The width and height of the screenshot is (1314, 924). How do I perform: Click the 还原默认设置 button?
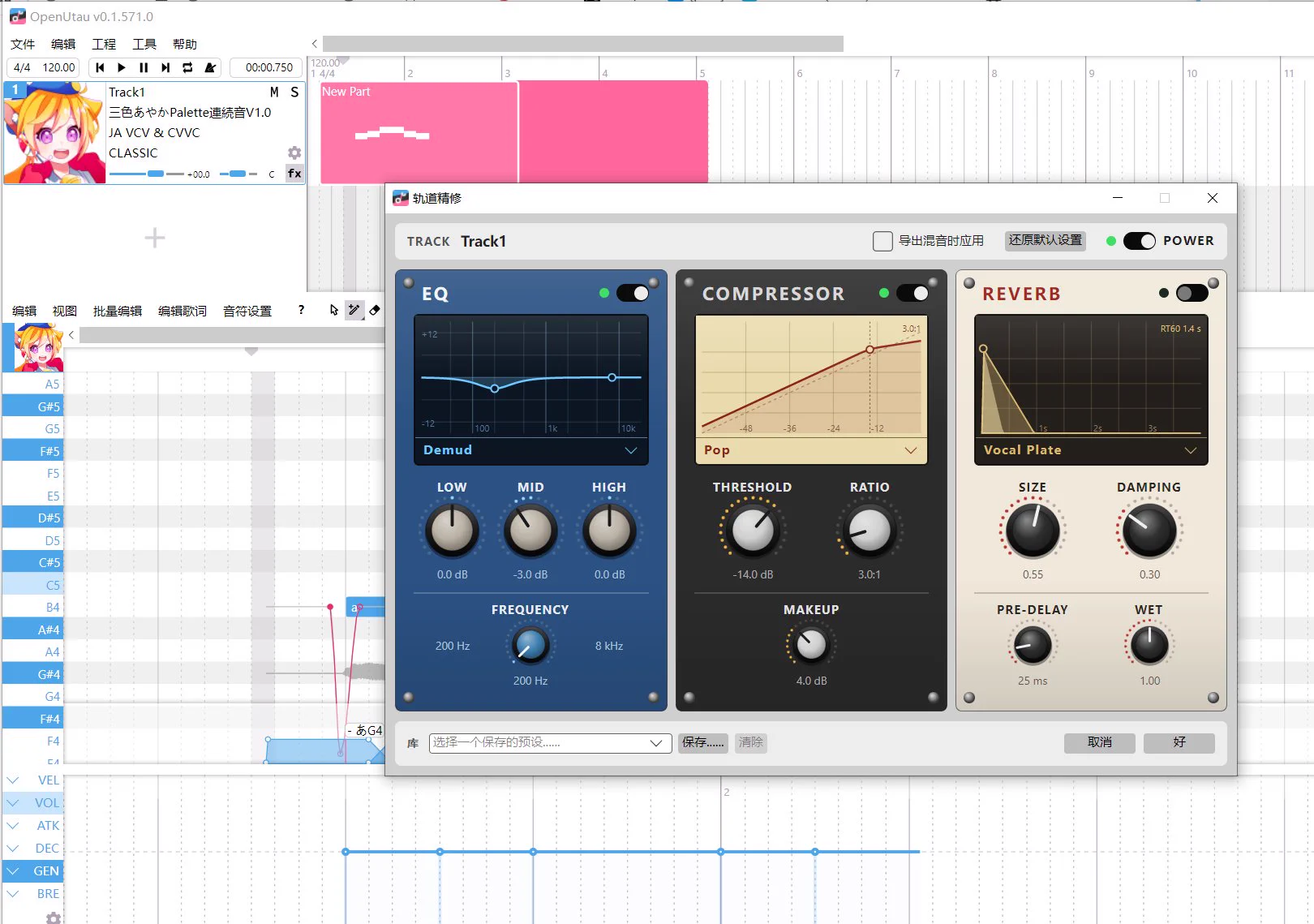tap(1046, 241)
